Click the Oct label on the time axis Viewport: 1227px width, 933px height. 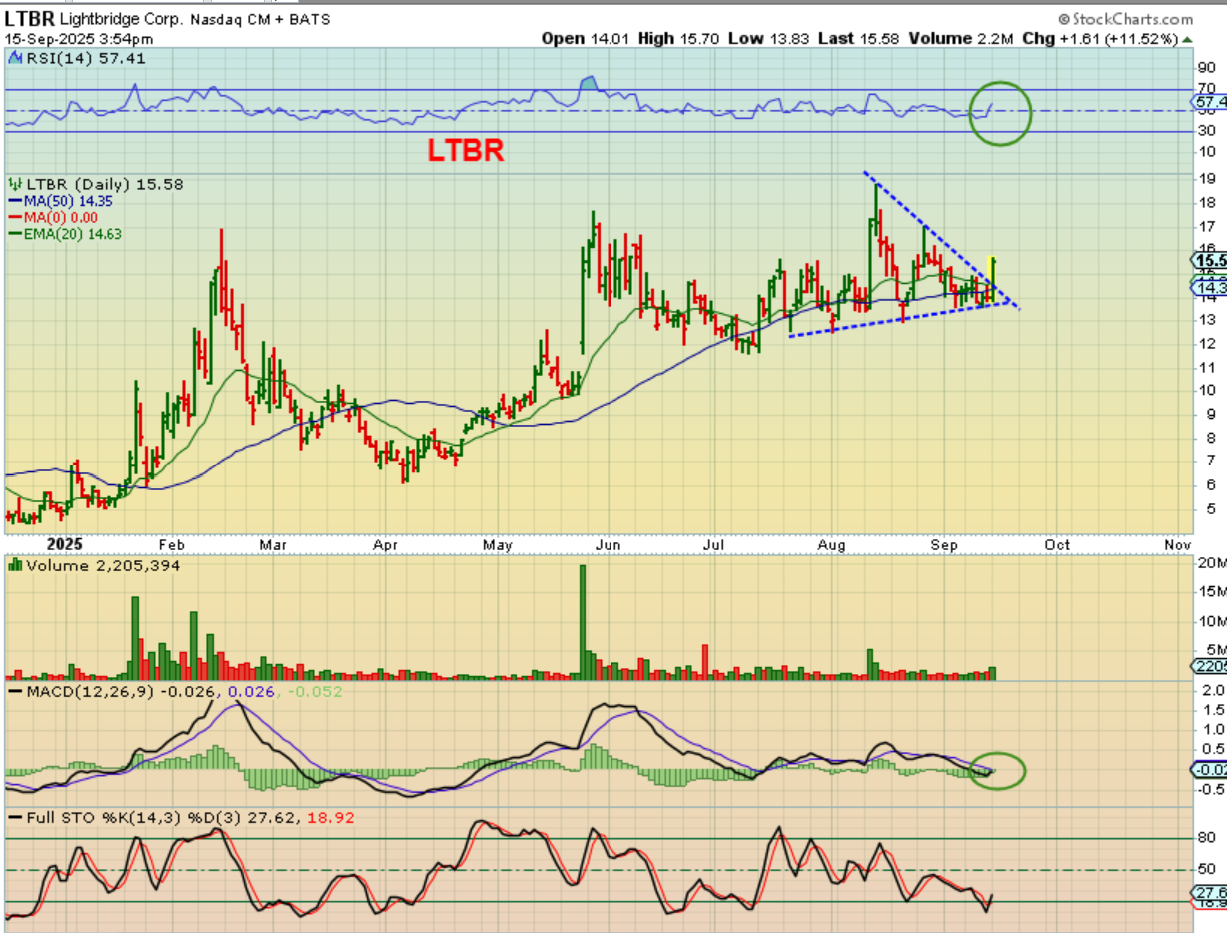point(1057,545)
